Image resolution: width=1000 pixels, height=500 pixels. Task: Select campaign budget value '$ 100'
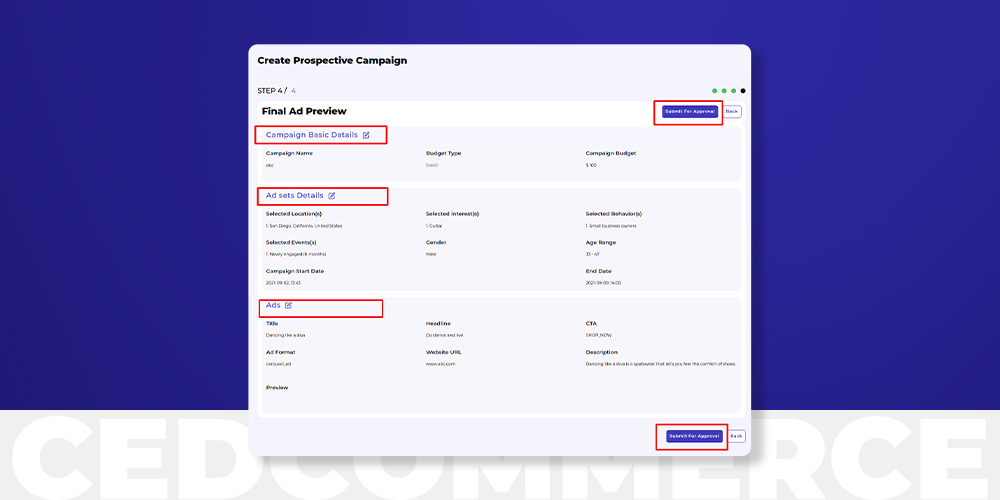(591, 165)
